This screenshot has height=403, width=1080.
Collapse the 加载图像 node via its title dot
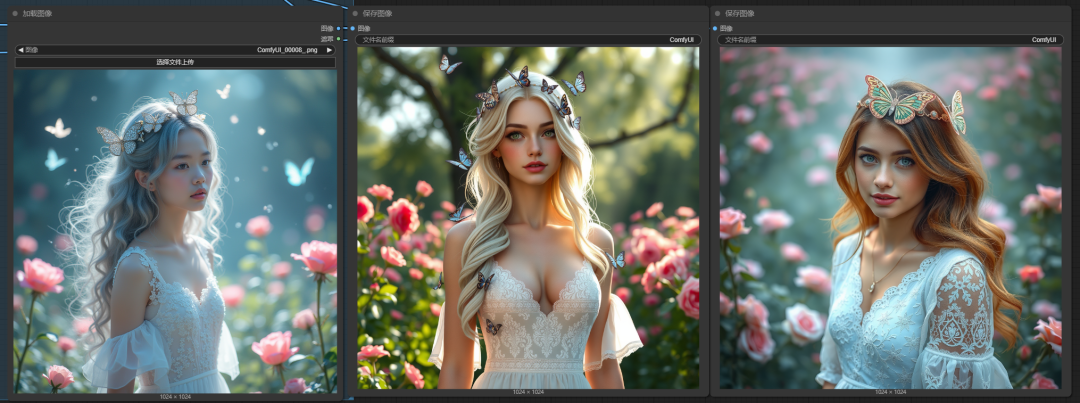click(15, 13)
